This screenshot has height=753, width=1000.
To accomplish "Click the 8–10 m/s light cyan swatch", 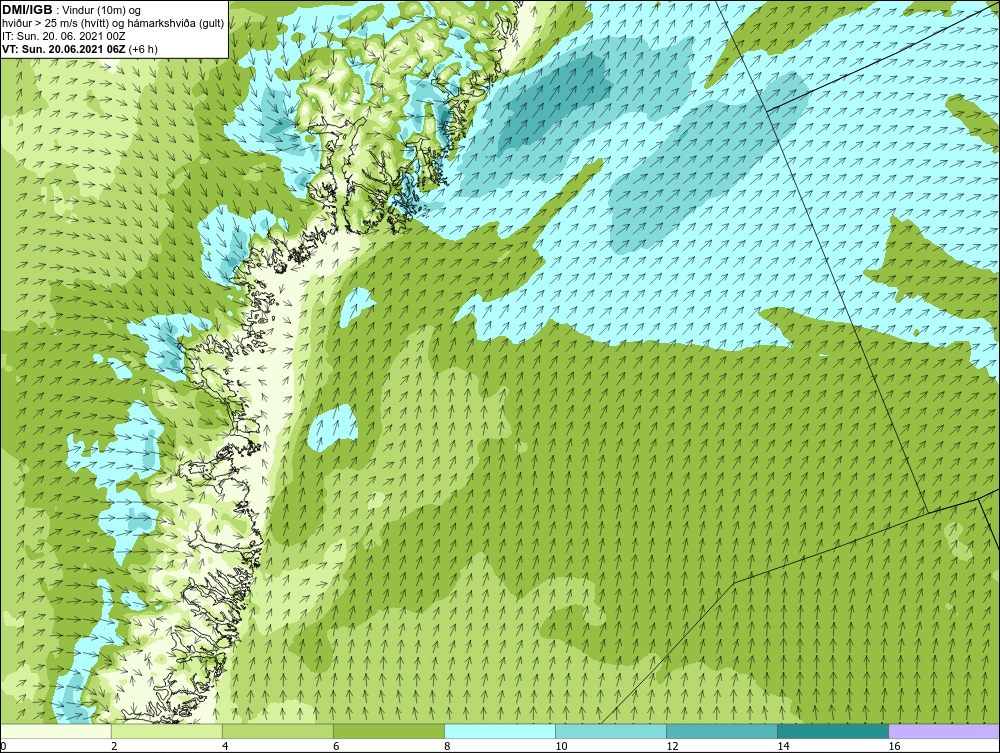I will click(x=499, y=731).
